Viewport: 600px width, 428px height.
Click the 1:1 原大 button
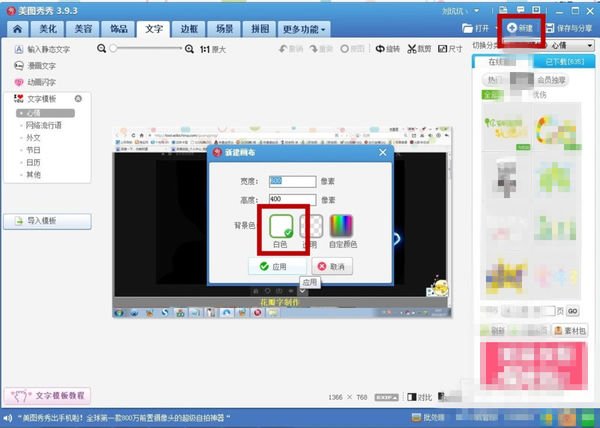tap(213, 49)
